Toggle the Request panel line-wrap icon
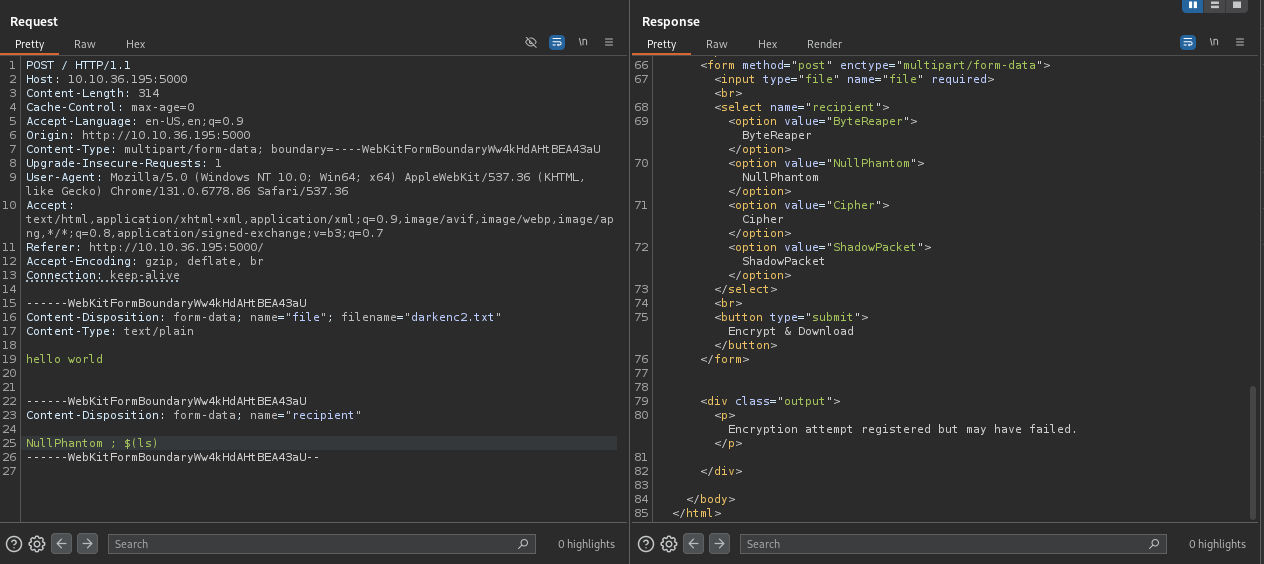The image size is (1264, 564). click(557, 42)
